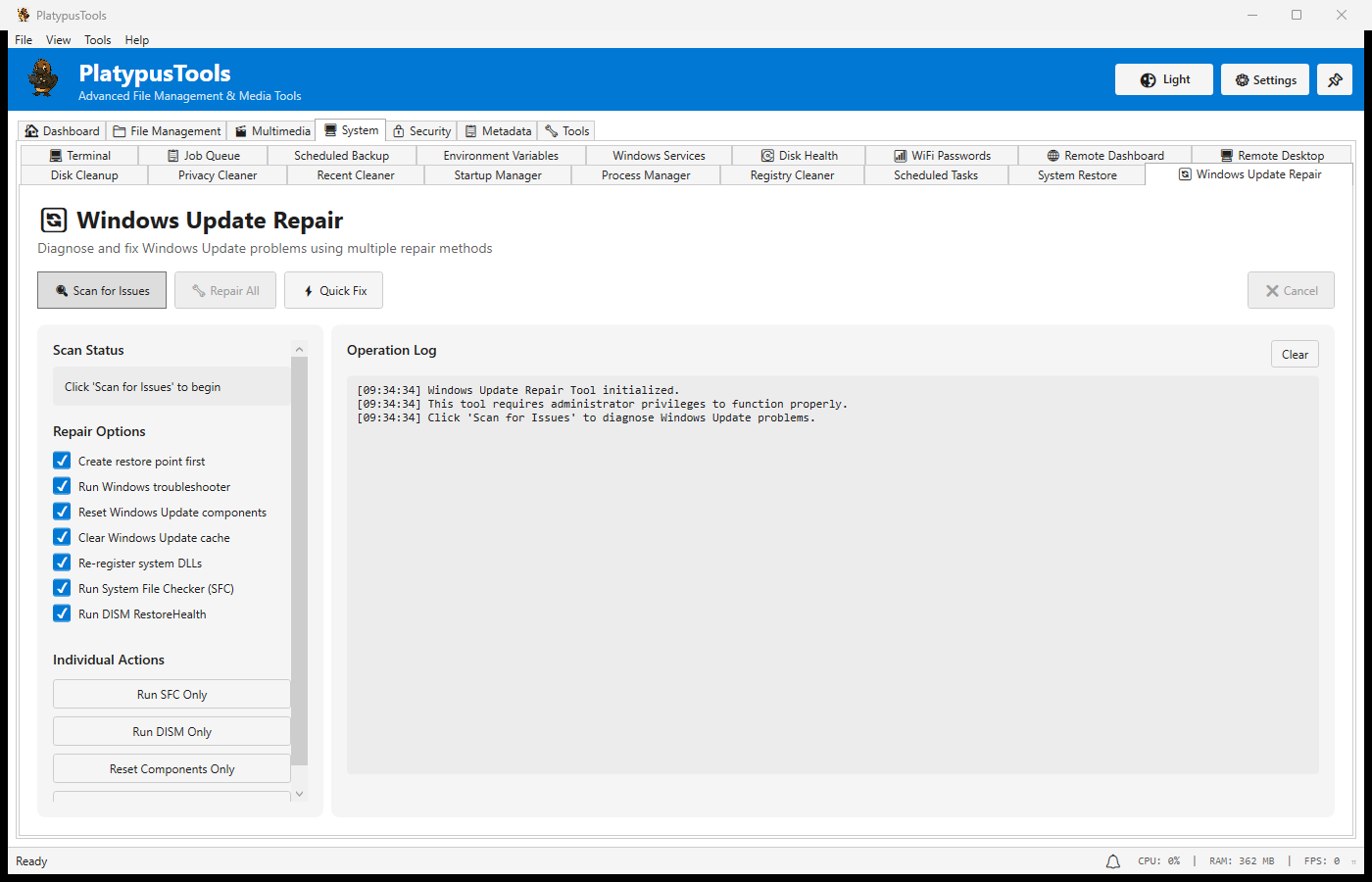The image size is (1372, 882).
Task: Click the PlatypusTools logo
Action: point(42,78)
